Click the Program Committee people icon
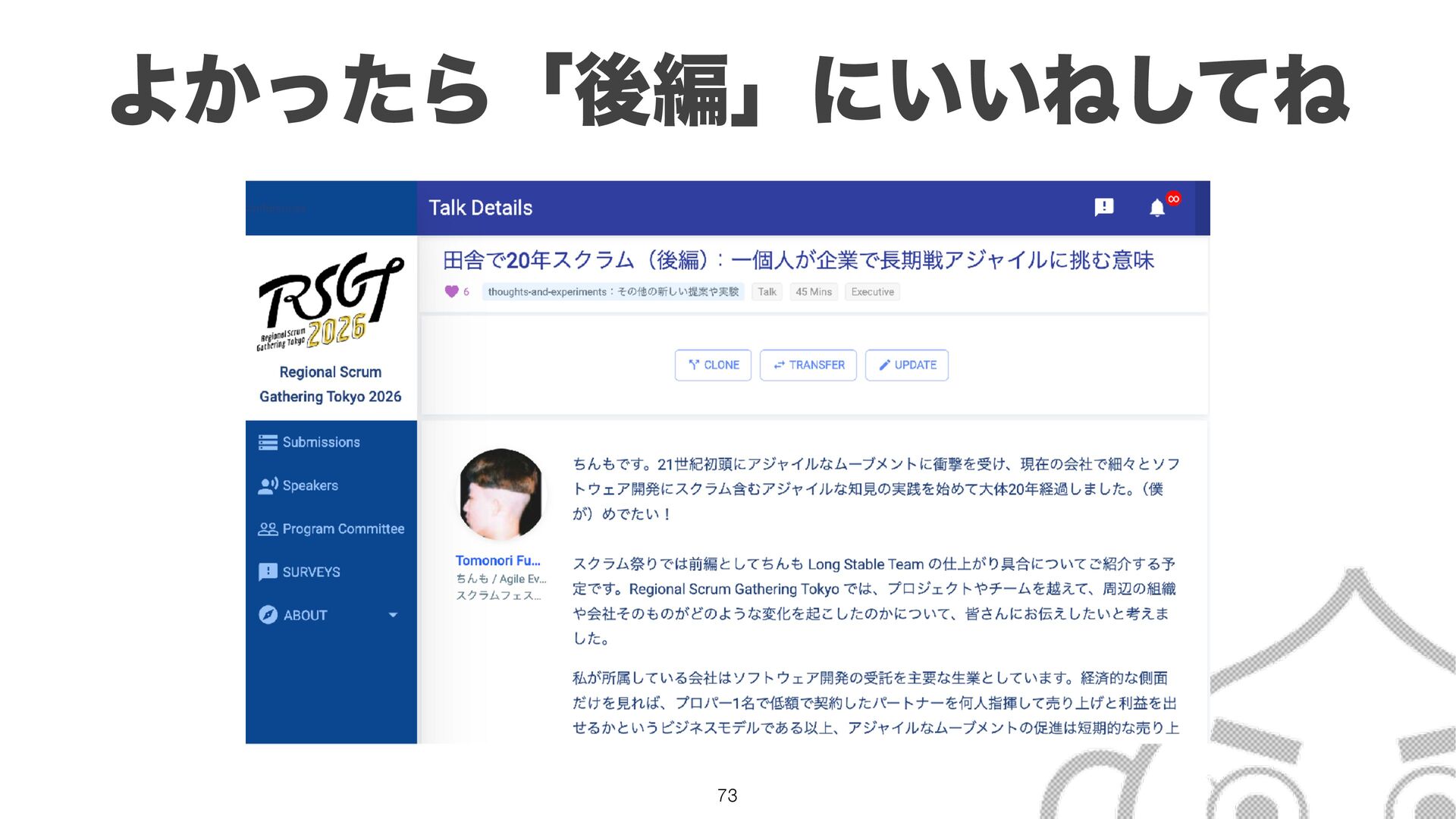This screenshot has height=819, width=1456. click(268, 529)
